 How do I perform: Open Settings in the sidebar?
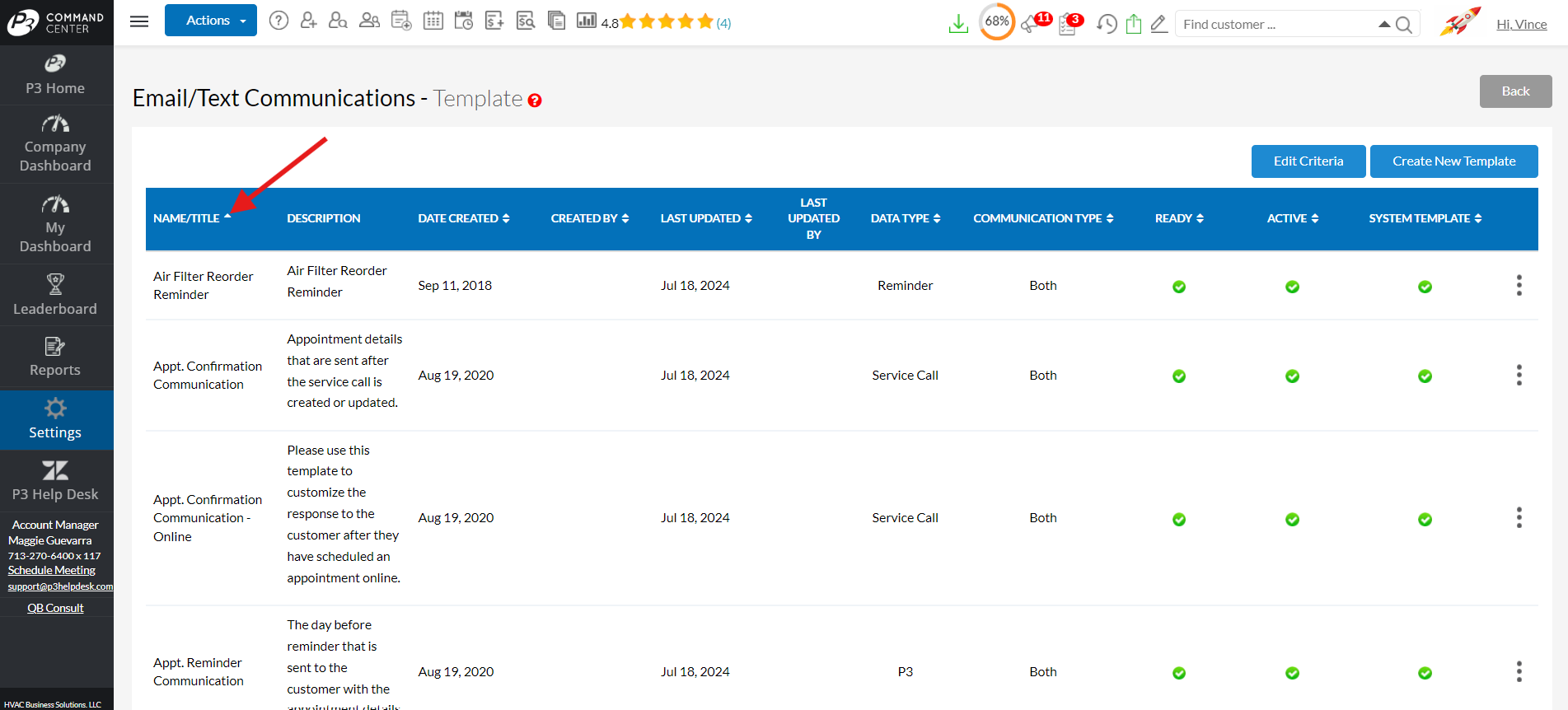pos(55,419)
